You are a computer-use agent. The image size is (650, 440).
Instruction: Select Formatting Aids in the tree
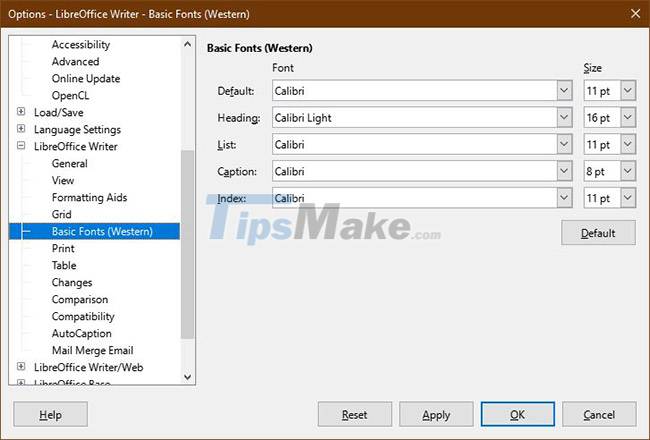coord(90,197)
